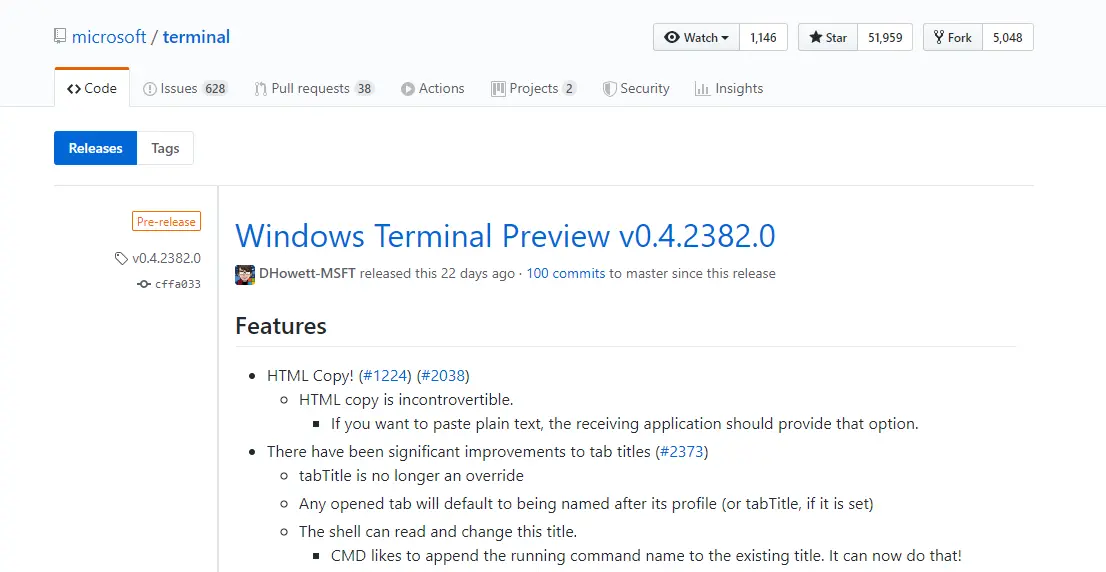The width and height of the screenshot is (1106, 572).
Task: Switch to the Tags view
Action: point(165,148)
